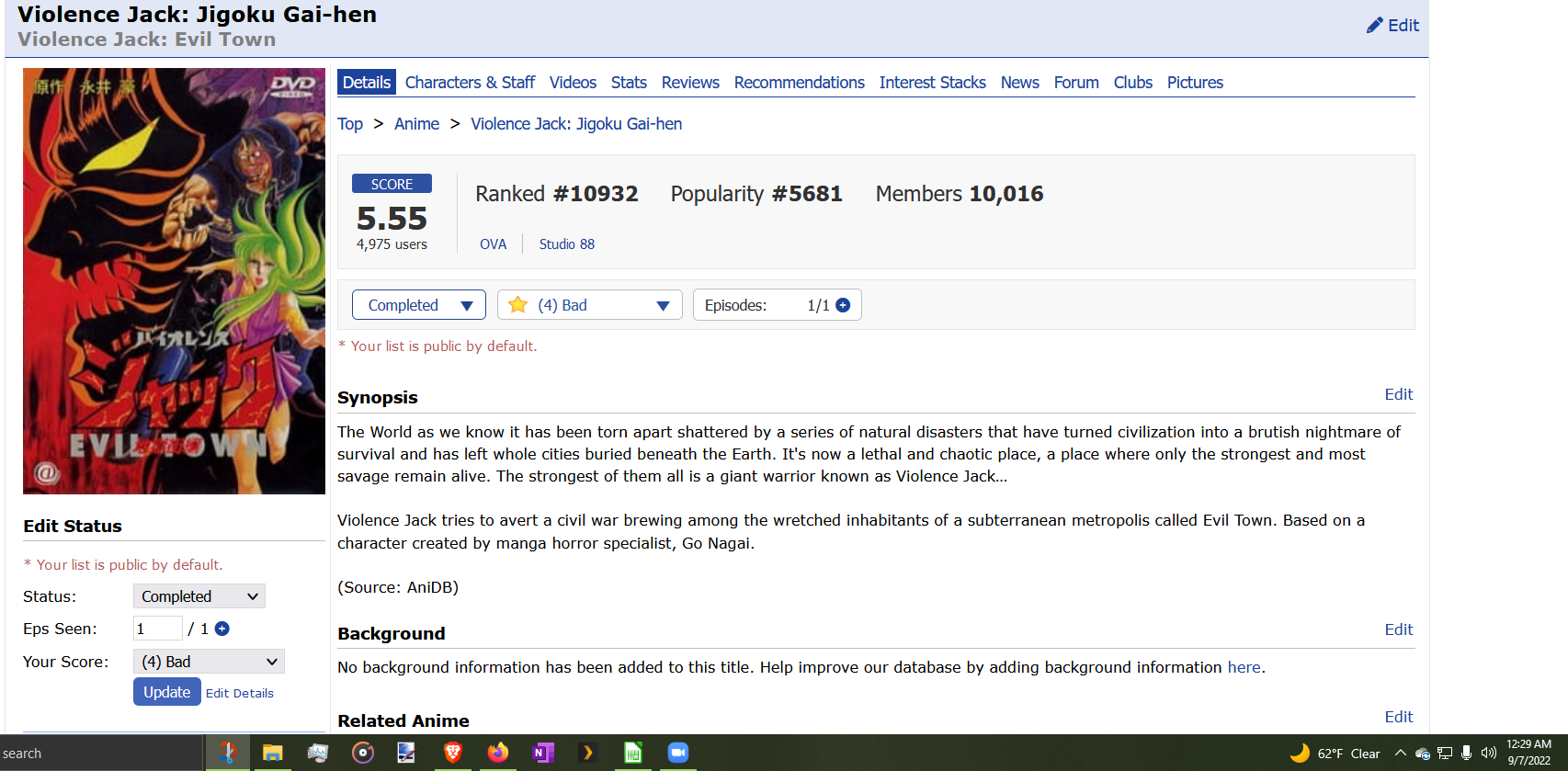
Task: Click Edit next to Synopsis heading
Action: (1399, 394)
